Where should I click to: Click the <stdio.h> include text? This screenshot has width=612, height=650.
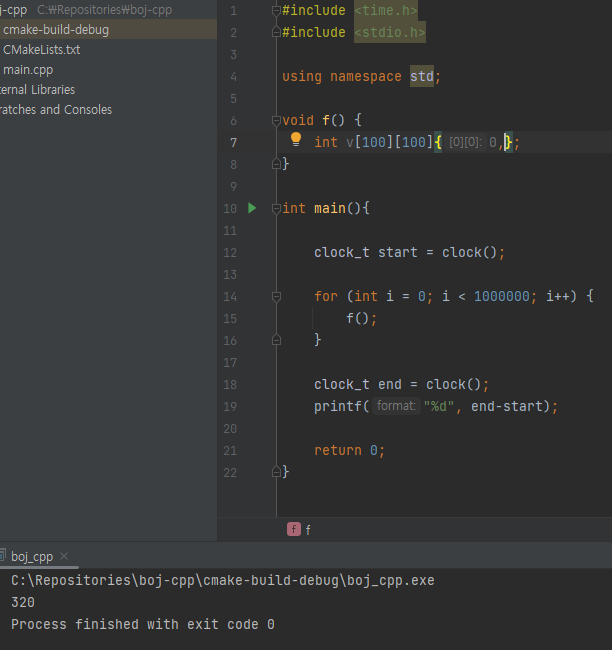(x=390, y=32)
